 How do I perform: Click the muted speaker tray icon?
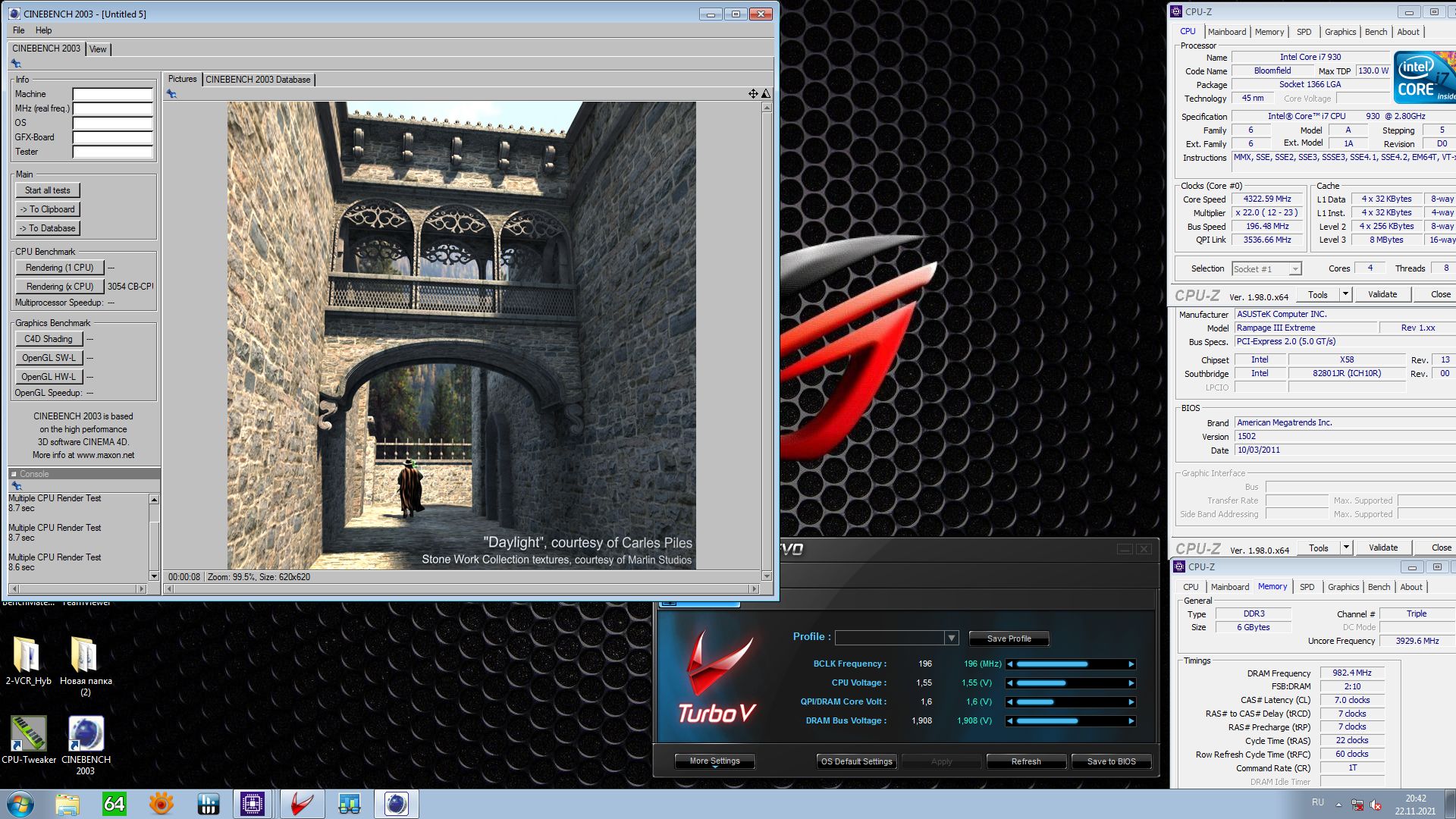[1376, 805]
